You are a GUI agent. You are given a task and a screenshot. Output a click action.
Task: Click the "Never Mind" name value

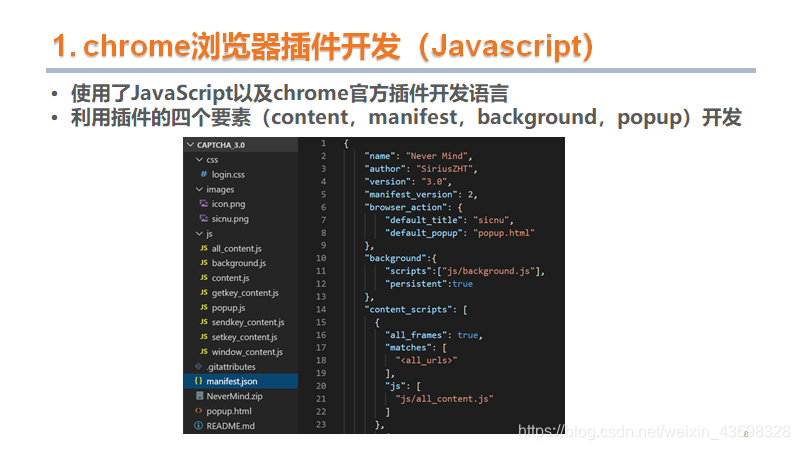point(437,156)
